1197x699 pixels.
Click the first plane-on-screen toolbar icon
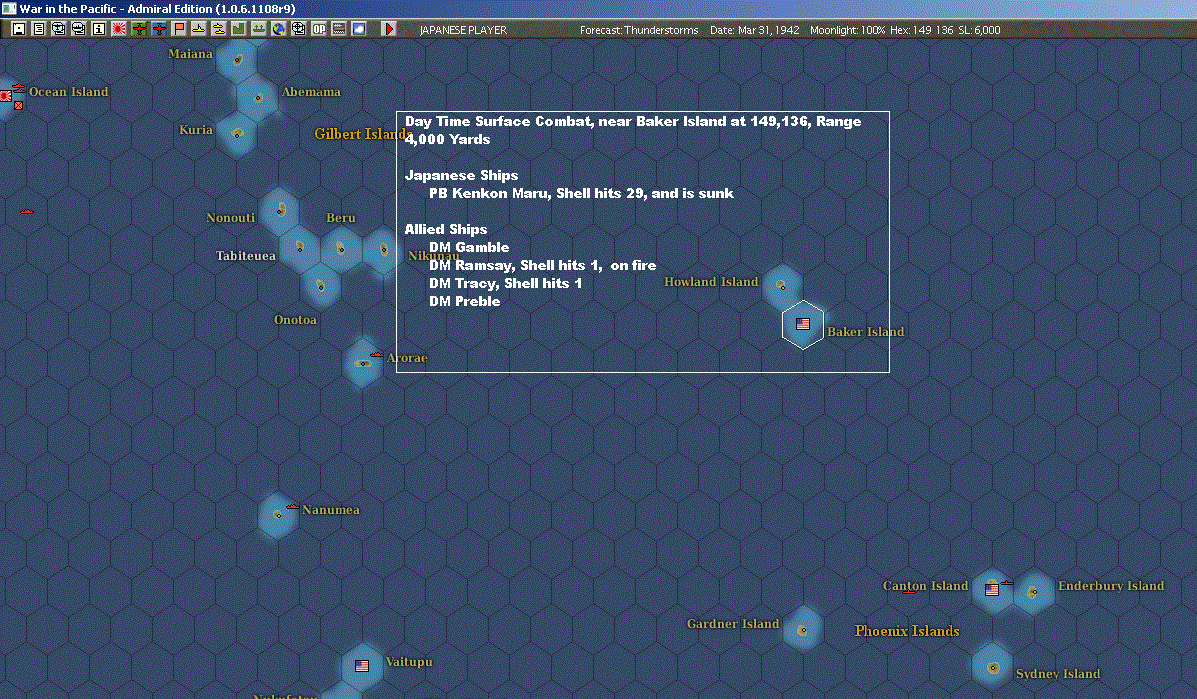coord(59,29)
